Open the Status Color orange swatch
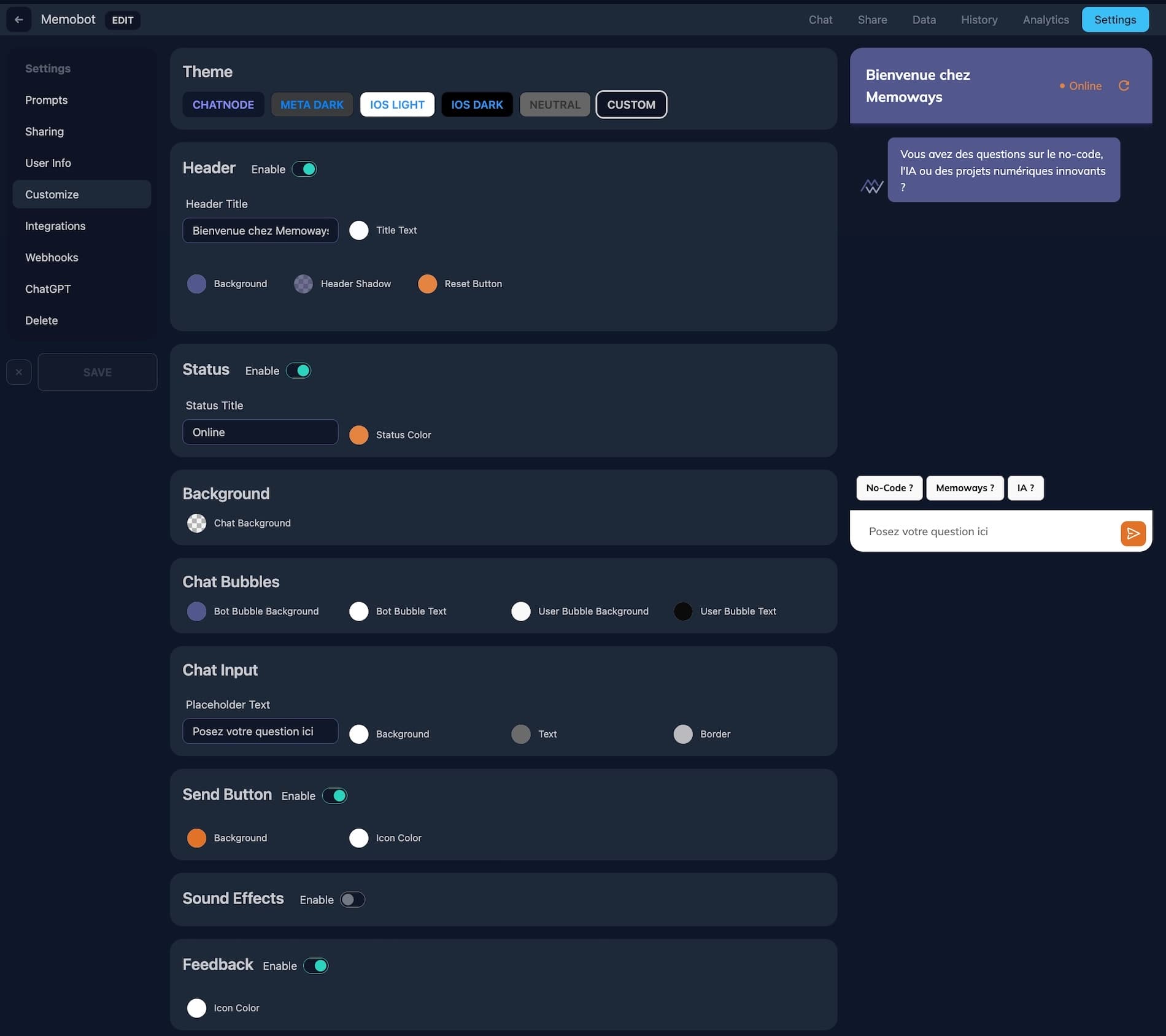This screenshot has width=1166, height=1036. 359,435
